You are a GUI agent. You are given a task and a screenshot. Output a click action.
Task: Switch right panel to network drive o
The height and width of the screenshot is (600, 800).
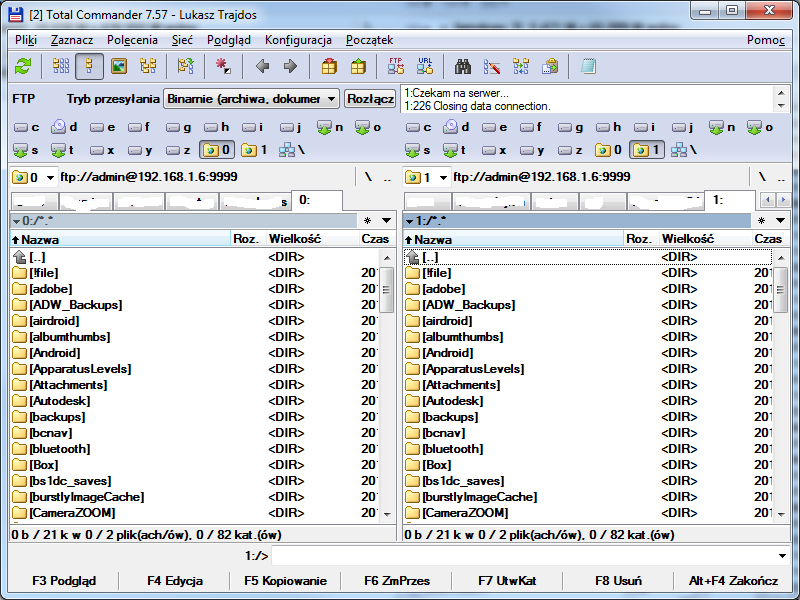(x=760, y=127)
